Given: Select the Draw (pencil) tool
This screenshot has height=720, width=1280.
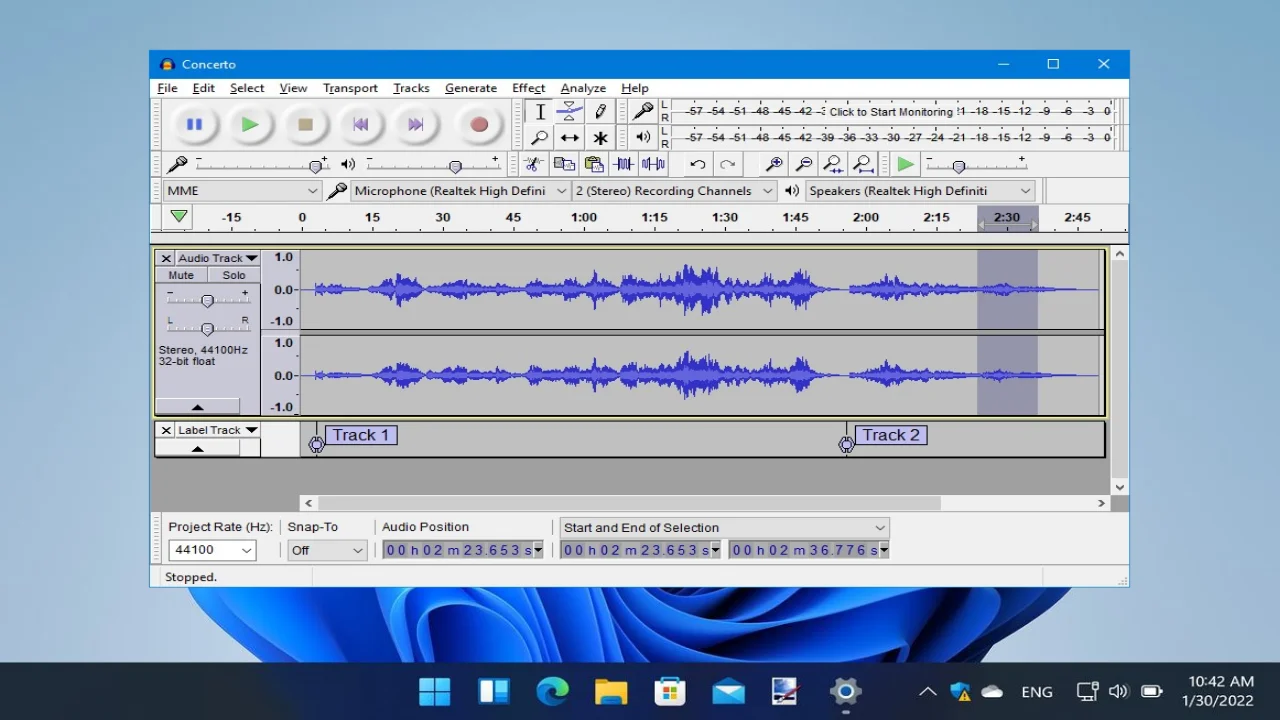Looking at the screenshot, I should tap(600, 111).
